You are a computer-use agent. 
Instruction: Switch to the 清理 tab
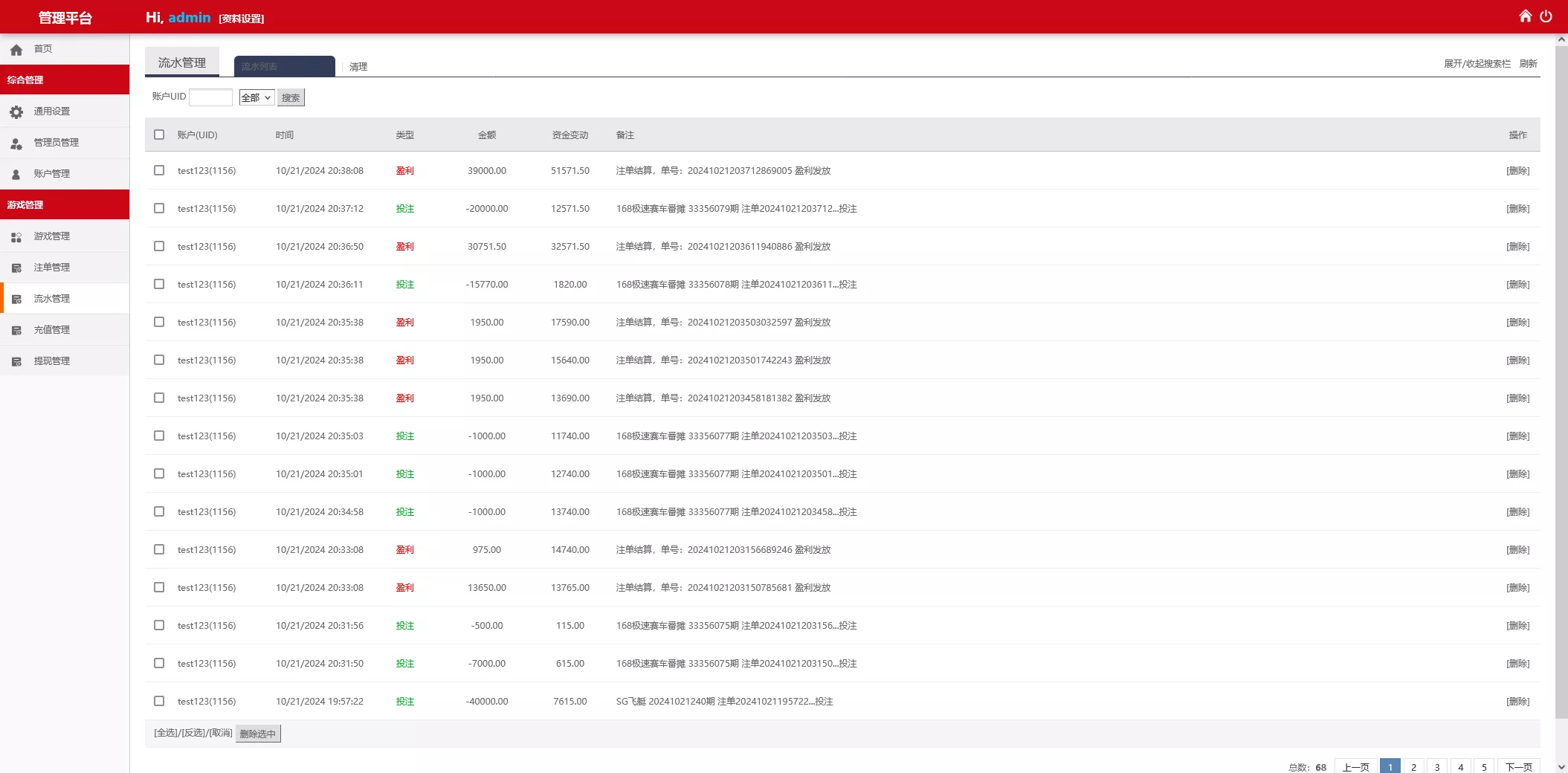(358, 67)
